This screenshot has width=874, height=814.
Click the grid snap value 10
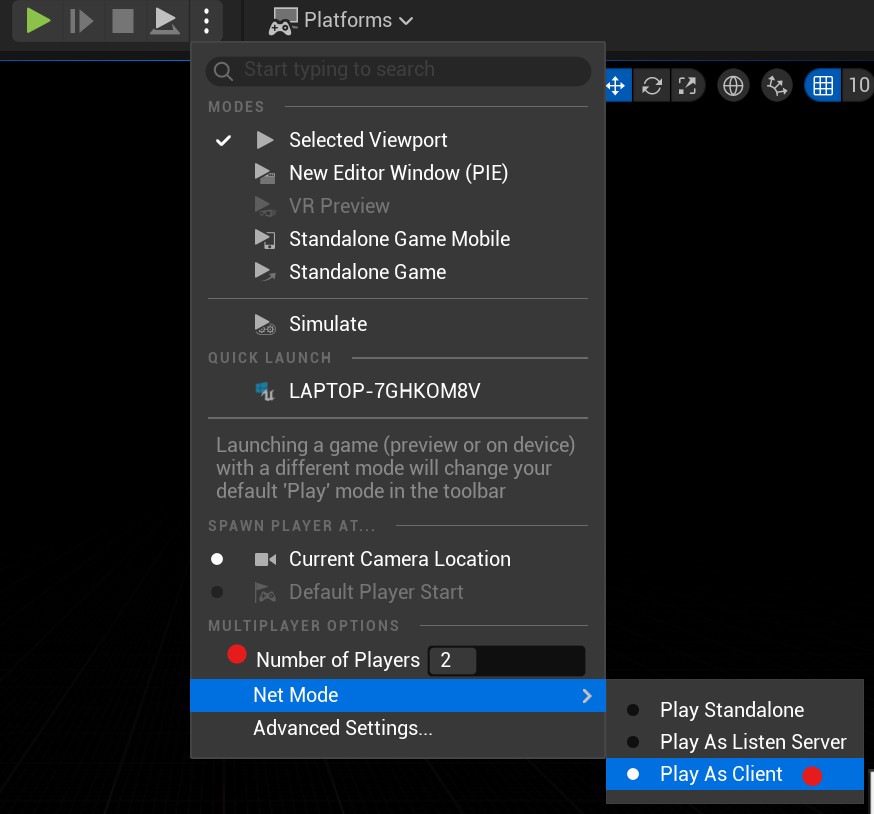[858, 86]
